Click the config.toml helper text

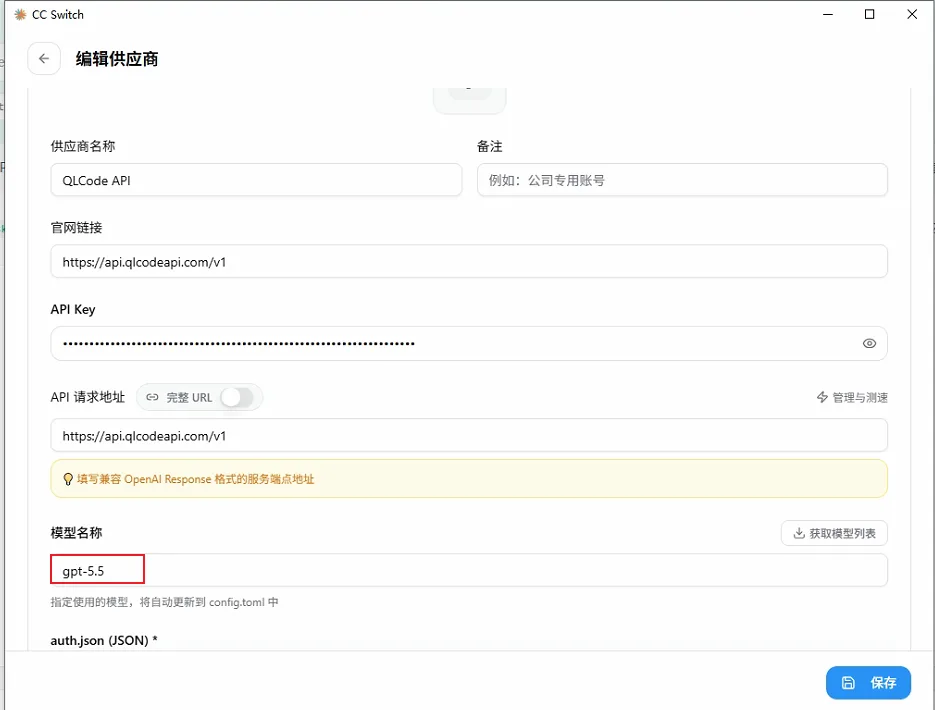pyautogui.click(x=165, y=602)
